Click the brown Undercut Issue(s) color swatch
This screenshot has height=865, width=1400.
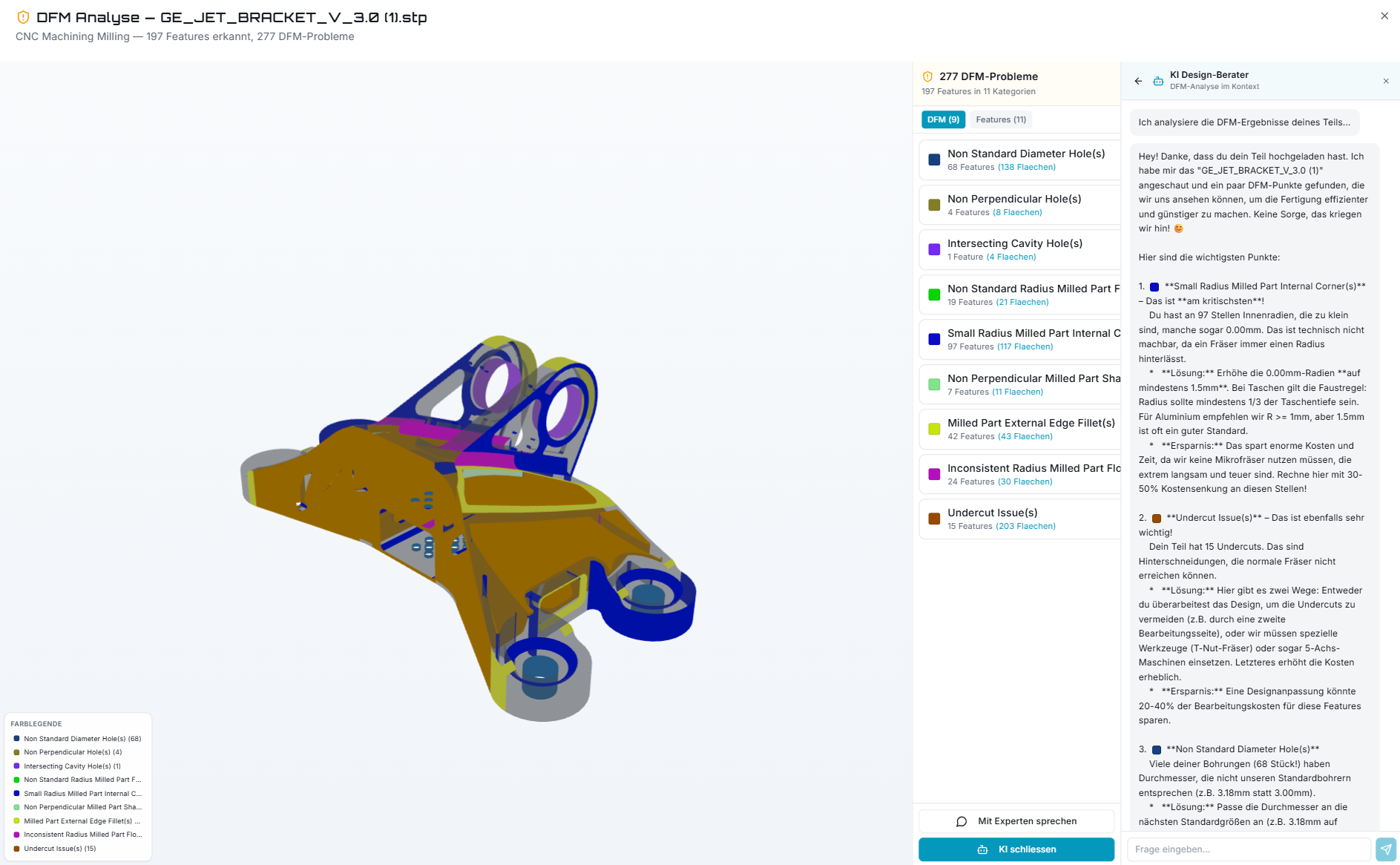[x=934, y=519]
